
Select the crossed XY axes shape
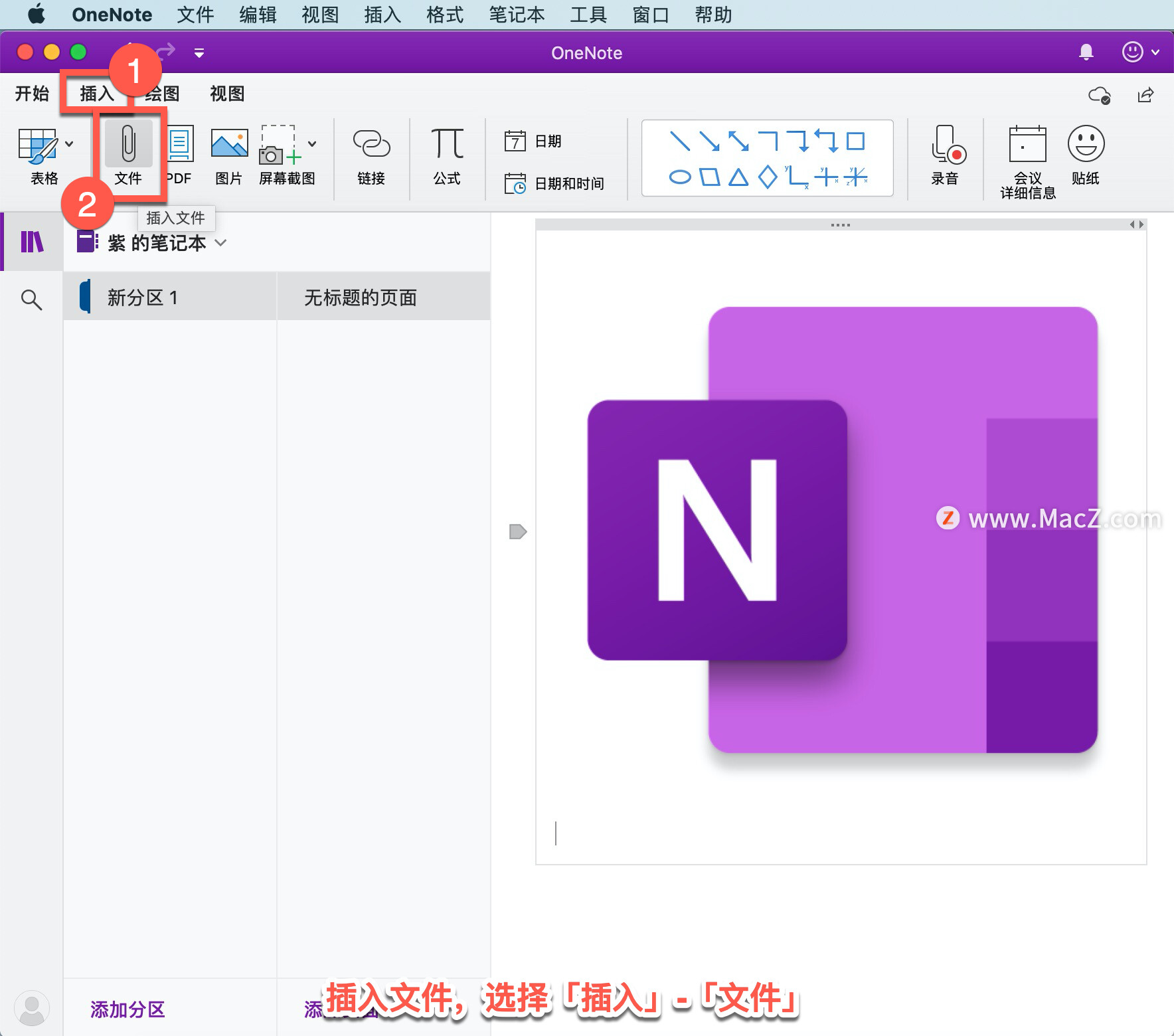point(827,177)
